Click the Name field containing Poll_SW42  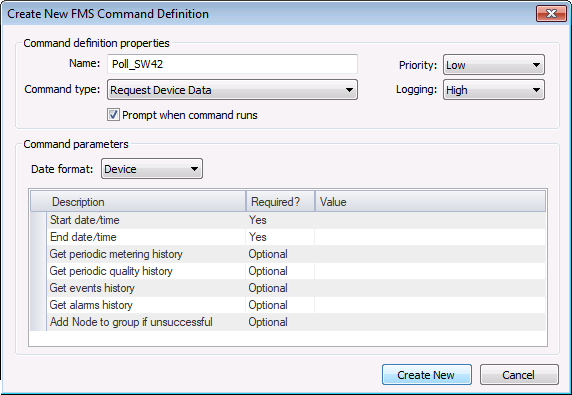[x=232, y=64]
